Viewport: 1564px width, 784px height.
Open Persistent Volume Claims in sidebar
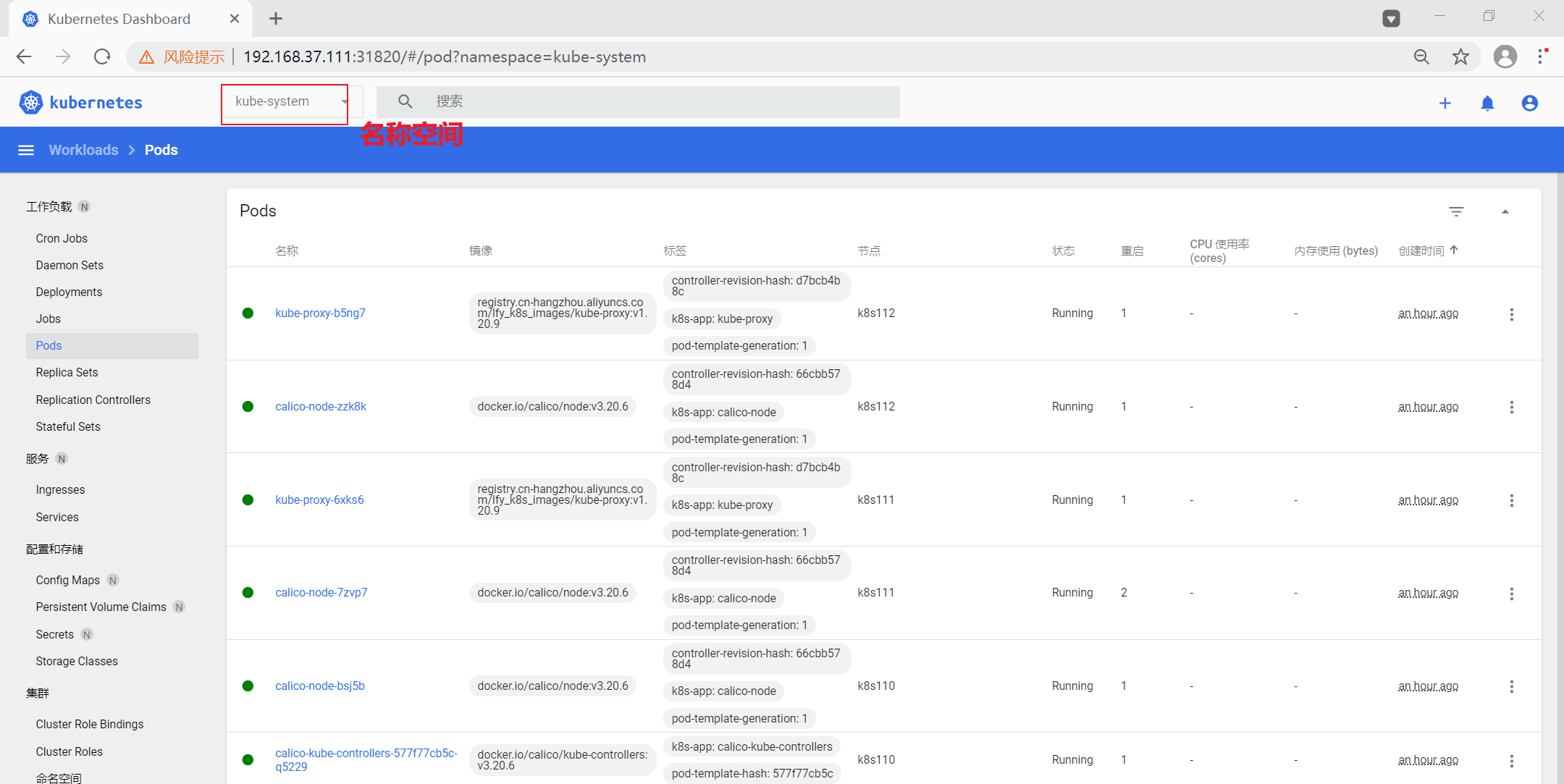101,607
